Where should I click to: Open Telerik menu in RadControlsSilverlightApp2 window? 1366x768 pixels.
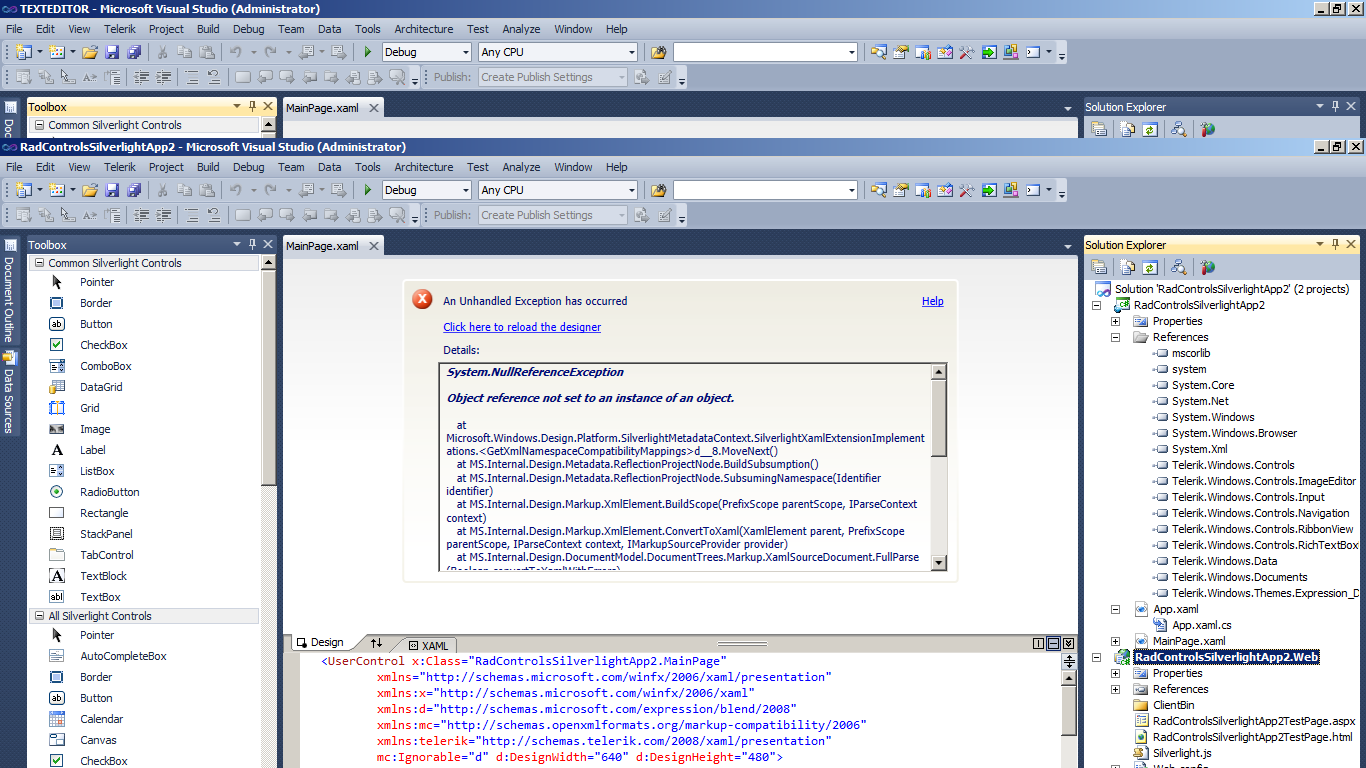click(x=120, y=167)
